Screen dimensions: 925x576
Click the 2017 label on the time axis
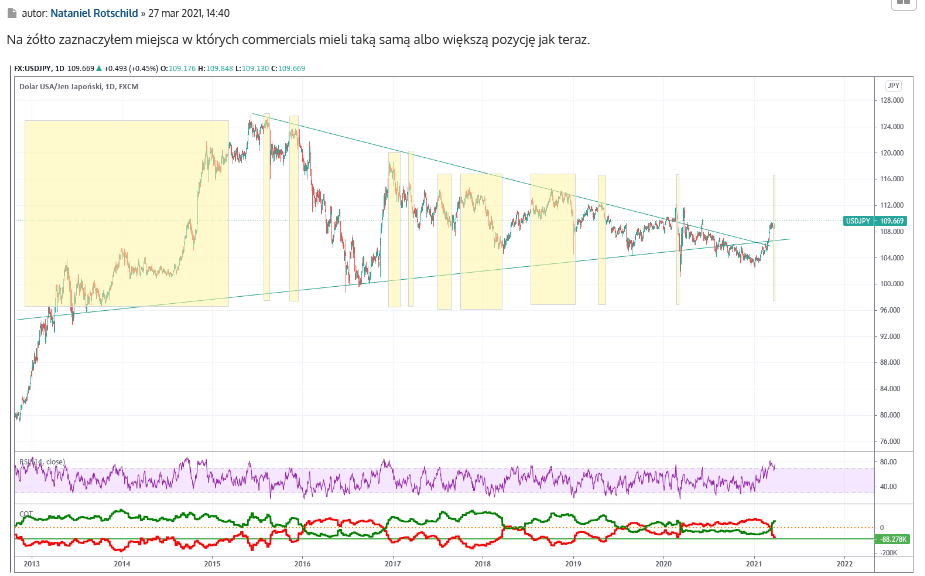(393, 564)
